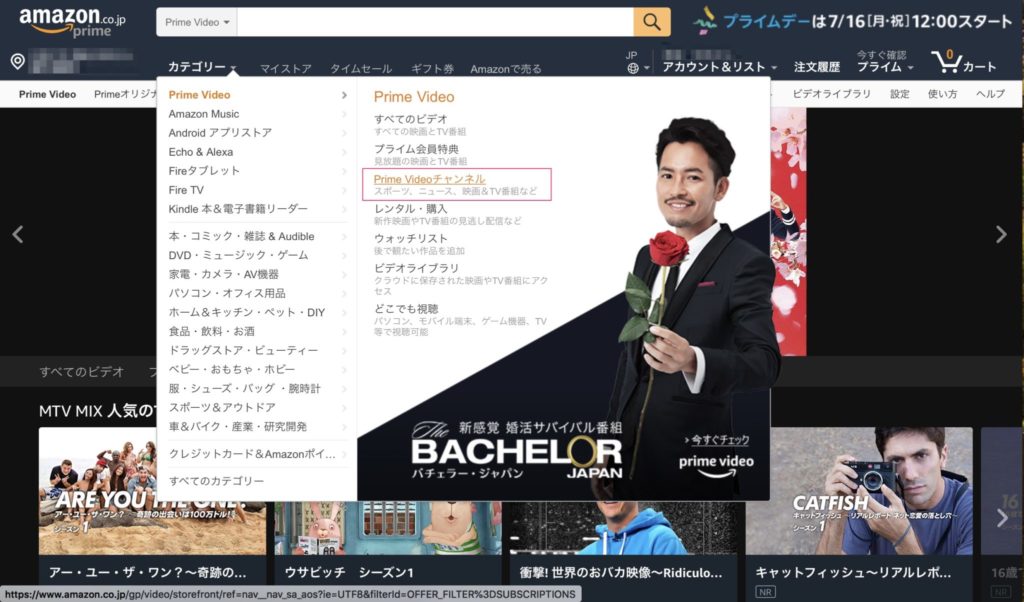Go to next banner with right arrow
The width and height of the screenshot is (1024, 602).
click(1000, 234)
